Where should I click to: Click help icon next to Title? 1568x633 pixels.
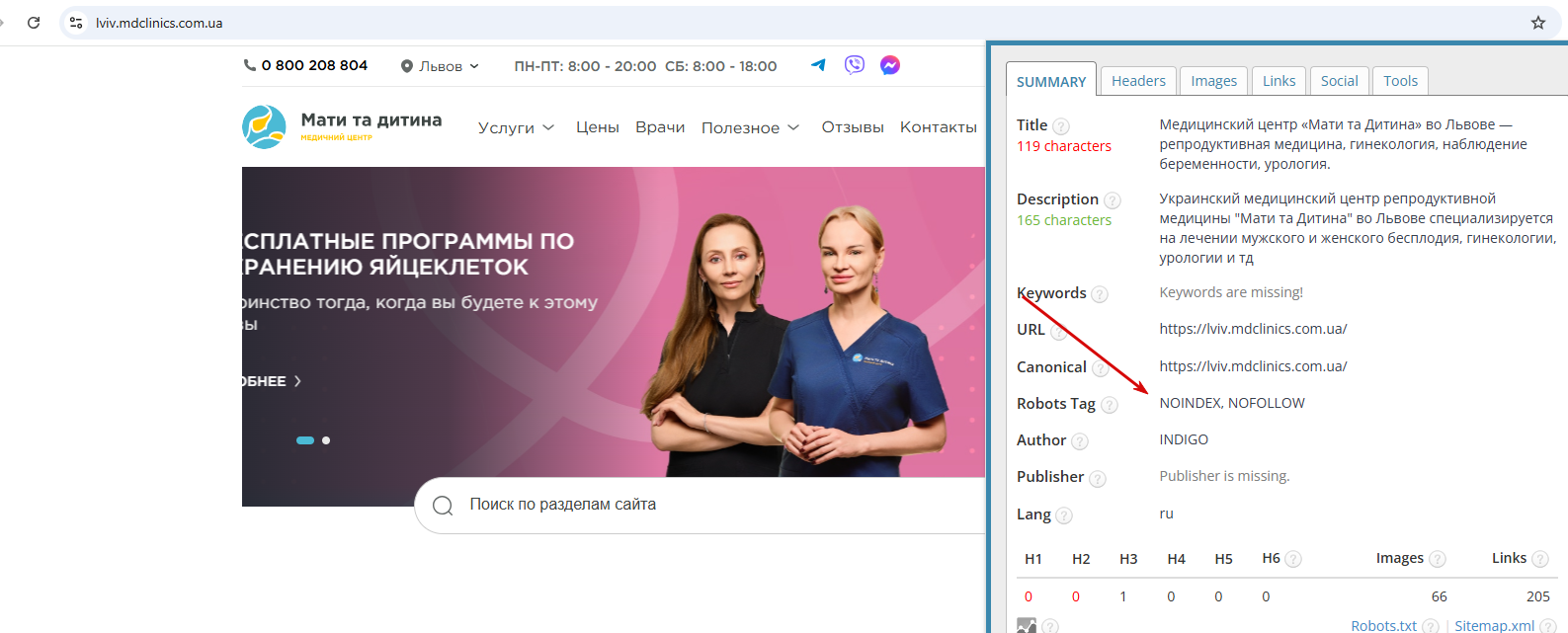[1061, 126]
